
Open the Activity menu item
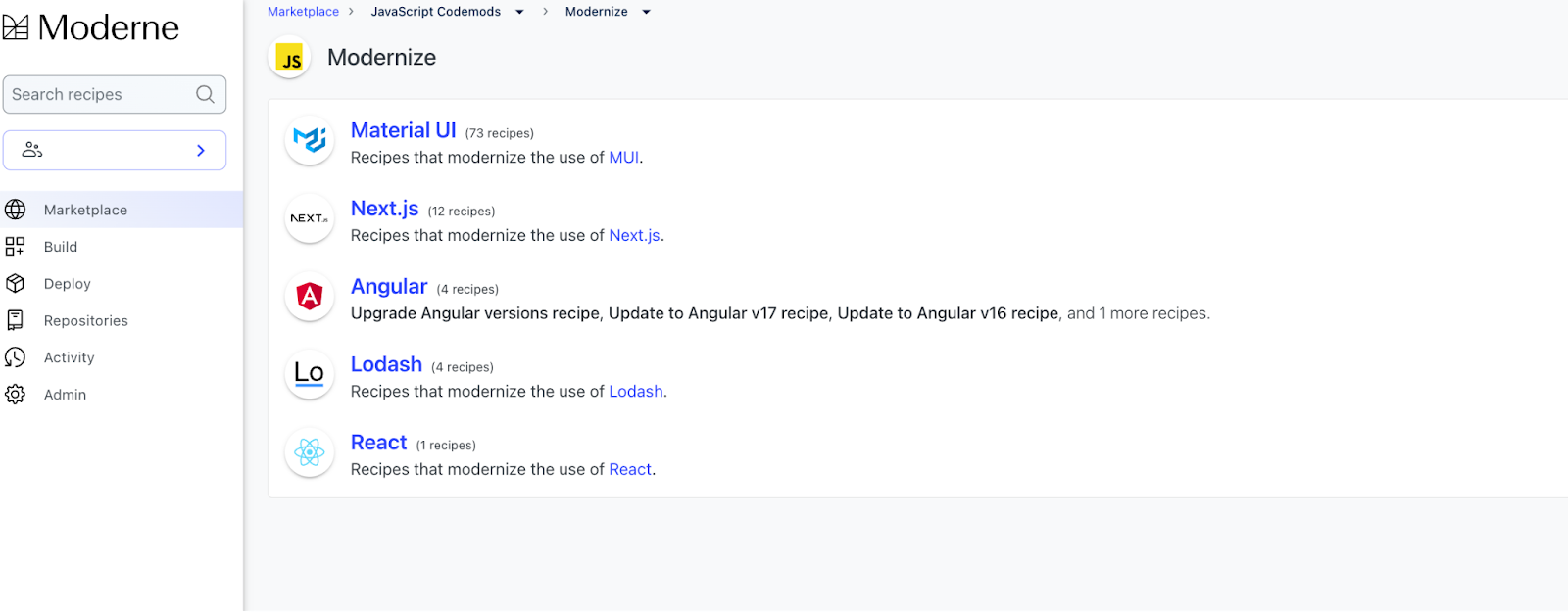(122, 357)
